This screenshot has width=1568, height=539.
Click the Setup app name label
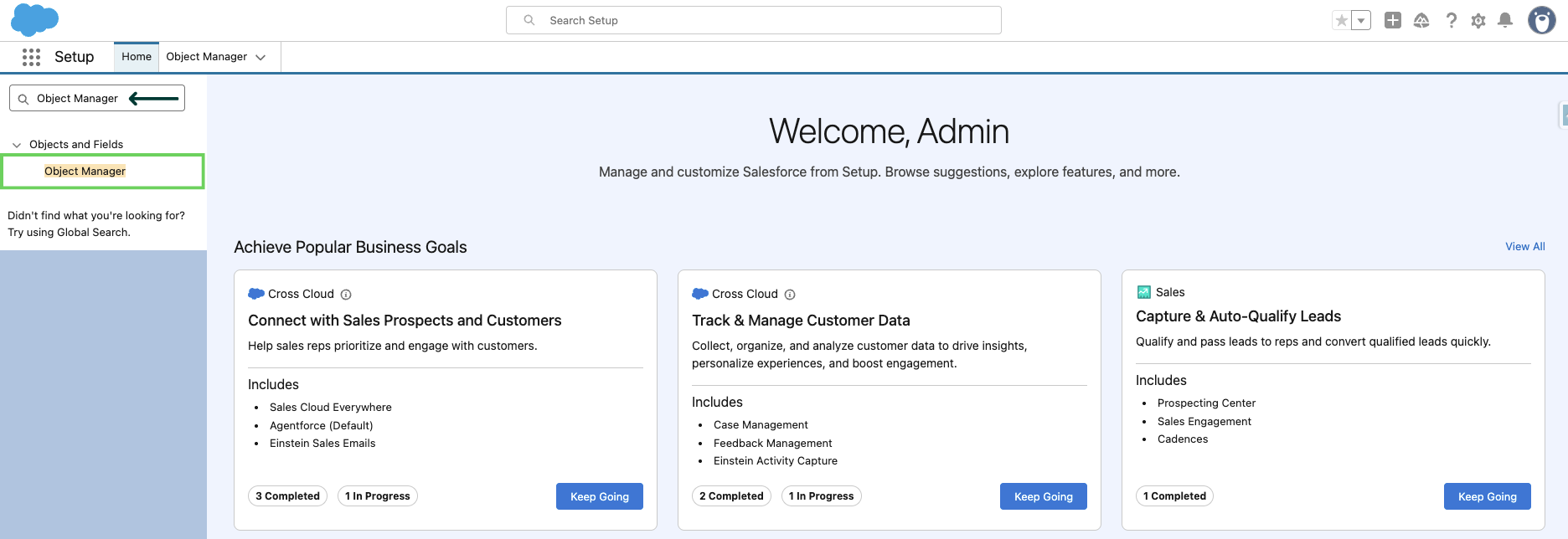point(75,57)
